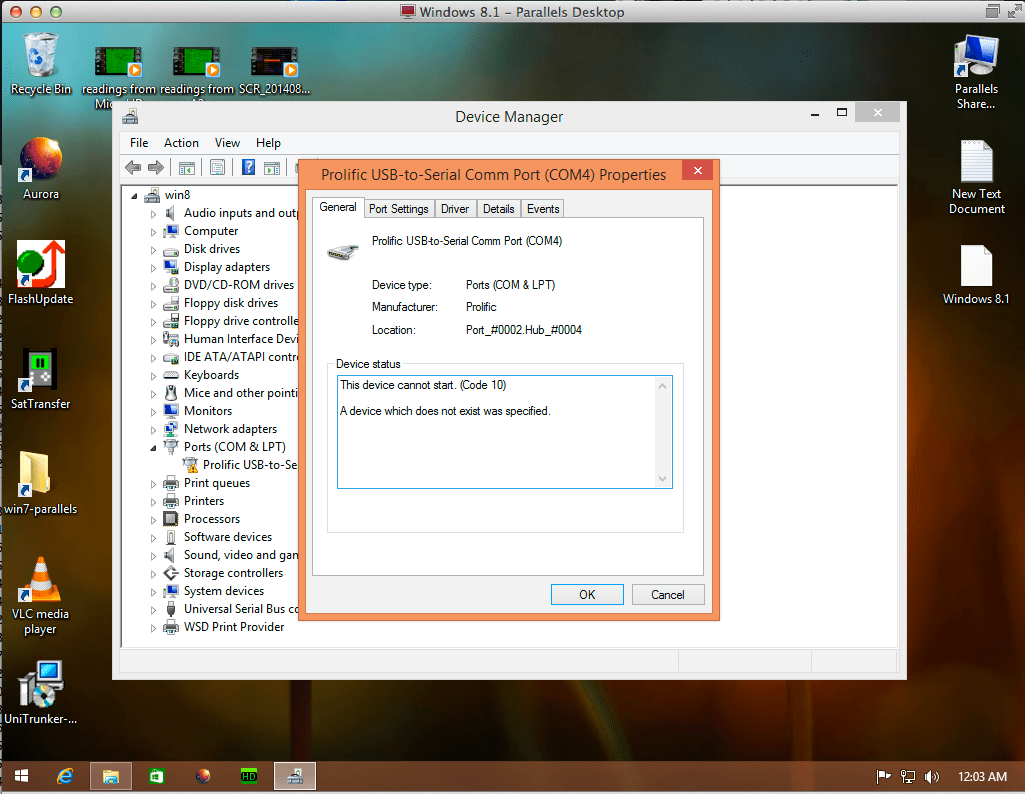The width and height of the screenshot is (1025, 794).
Task: Click the taskbar clock showing 12:03 AM
Action: point(982,776)
